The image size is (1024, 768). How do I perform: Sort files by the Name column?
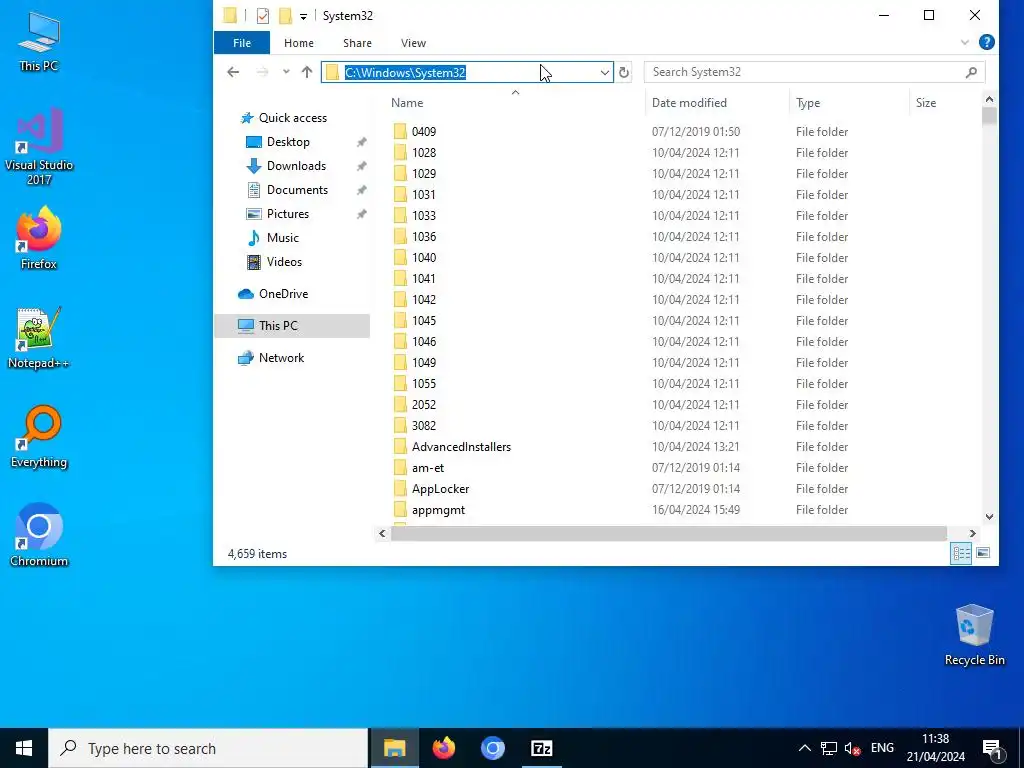(x=407, y=103)
